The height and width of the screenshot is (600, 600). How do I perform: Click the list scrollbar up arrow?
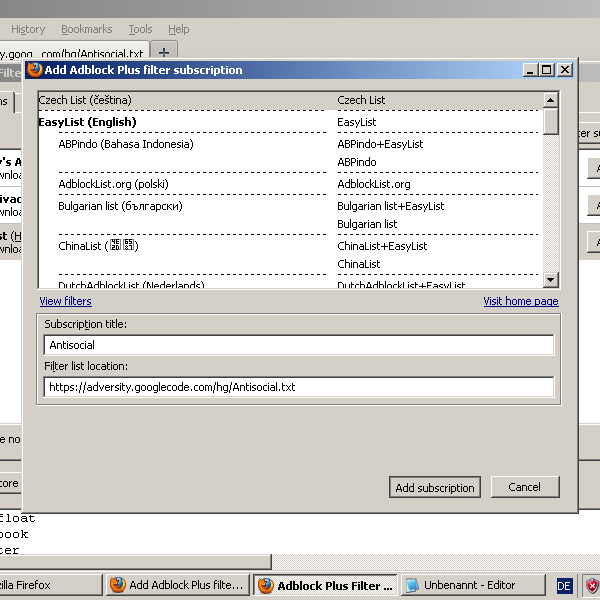pos(550,100)
